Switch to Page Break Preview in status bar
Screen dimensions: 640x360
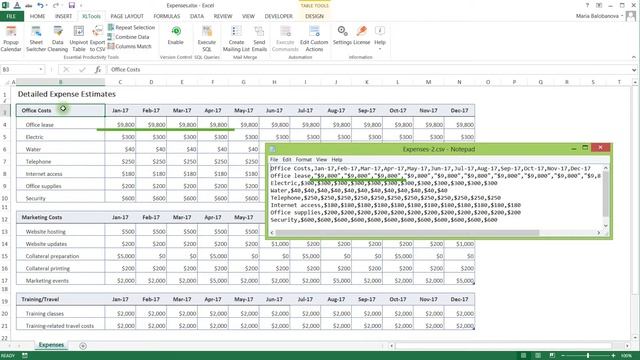pyautogui.click(x=552, y=356)
